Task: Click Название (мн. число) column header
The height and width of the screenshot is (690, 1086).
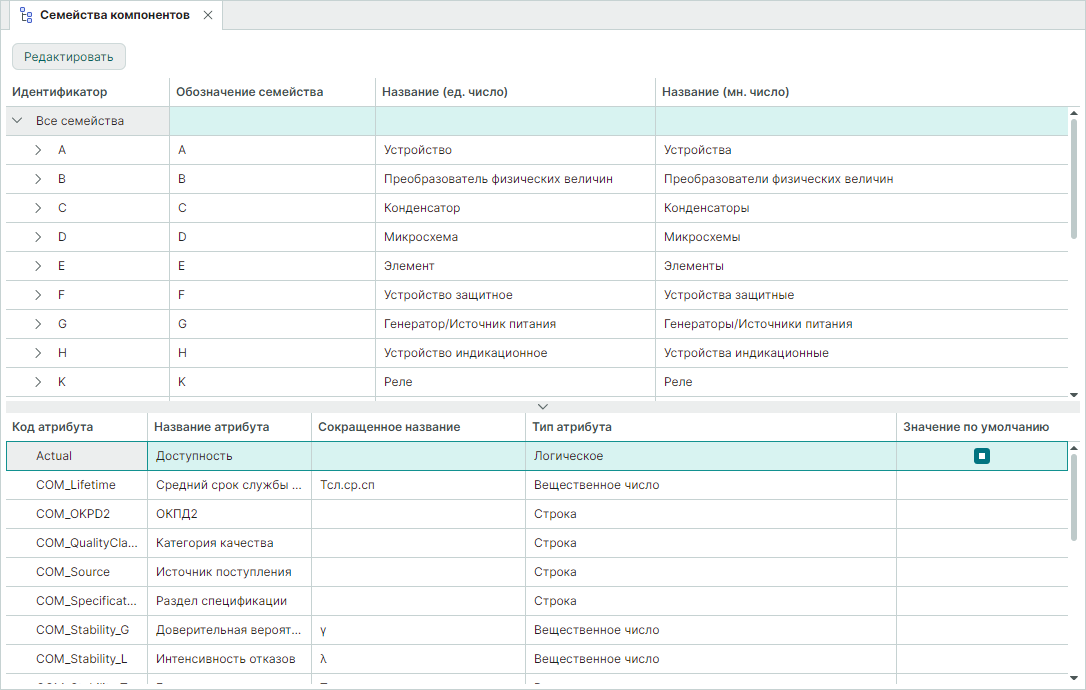Action: [726, 92]
